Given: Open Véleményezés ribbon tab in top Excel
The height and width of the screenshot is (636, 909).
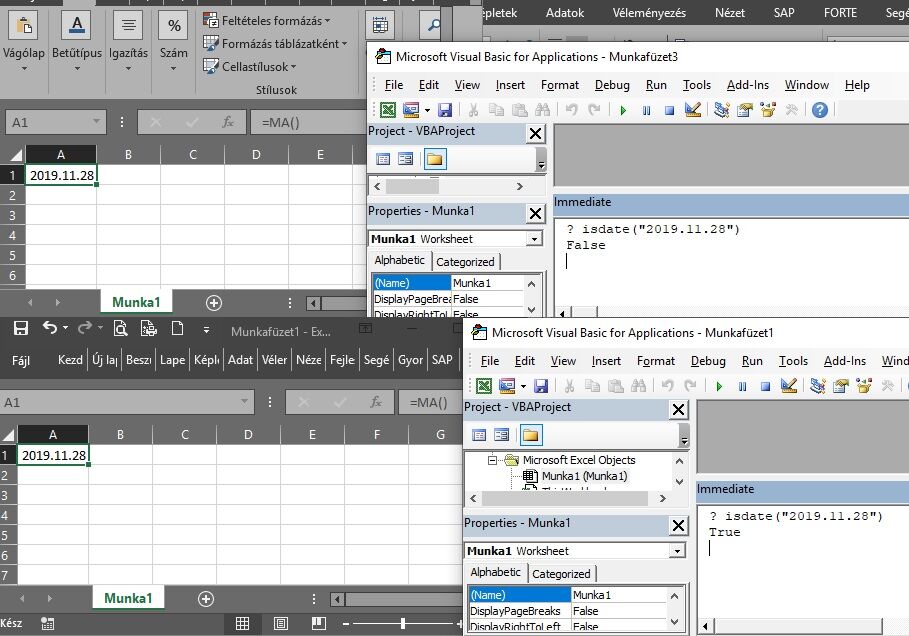Looking at the screenshot, I should tap(649, 13).
